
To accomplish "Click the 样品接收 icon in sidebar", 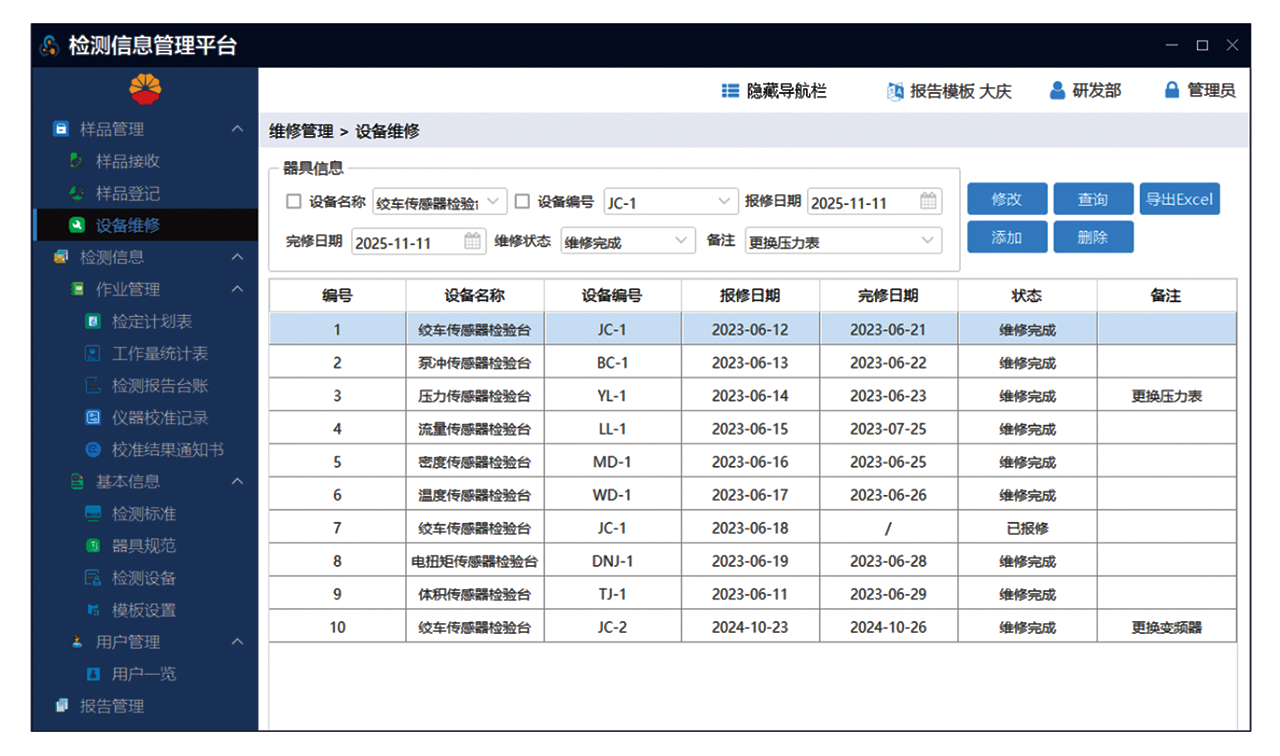I will point(76,161).
